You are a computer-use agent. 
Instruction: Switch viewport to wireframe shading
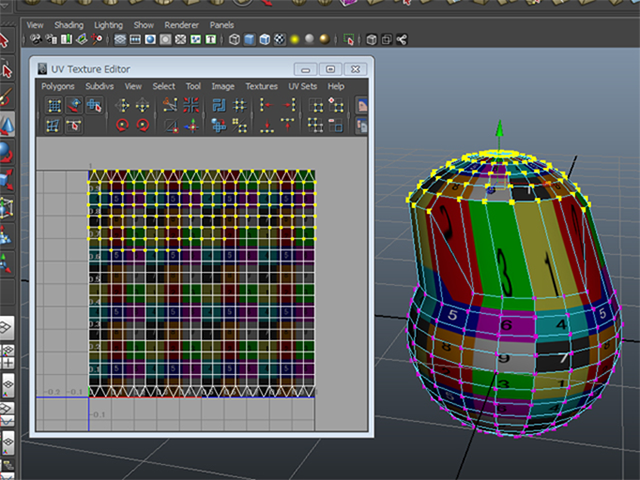tap(234, 40)
